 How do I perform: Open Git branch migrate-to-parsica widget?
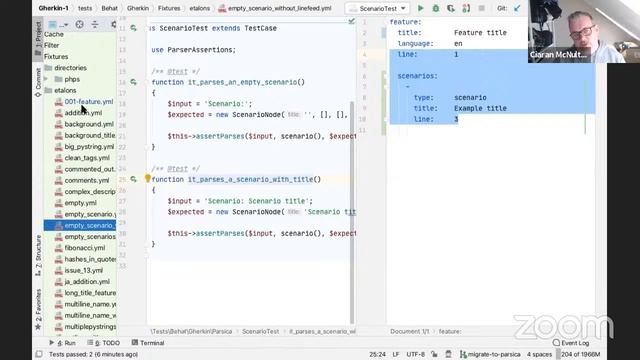click(x=490, y=354)
